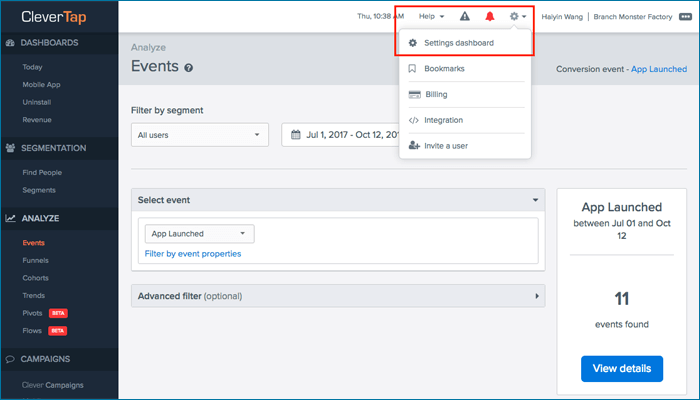This screenshot has width=700, height=400.
Task: Open the Help dropdown
Action: (x=431, y=17)
